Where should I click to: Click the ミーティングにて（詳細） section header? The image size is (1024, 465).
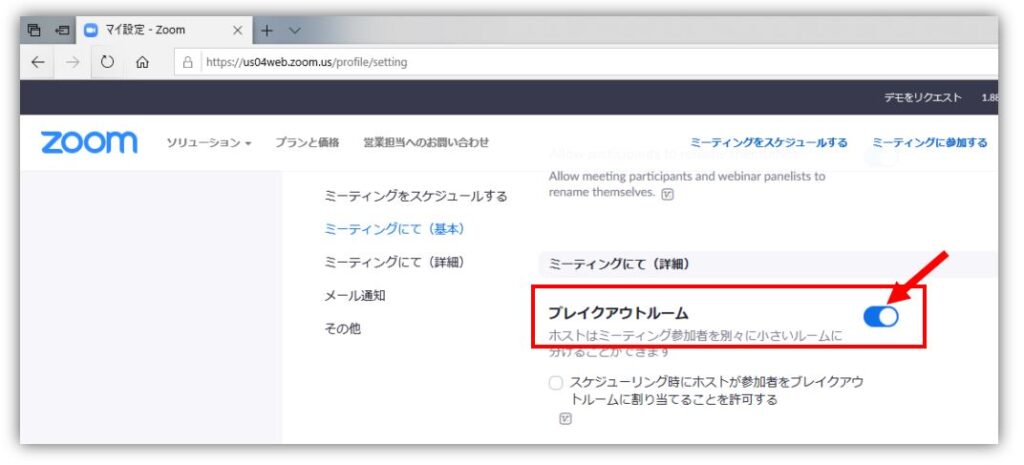tap(620, 265)
